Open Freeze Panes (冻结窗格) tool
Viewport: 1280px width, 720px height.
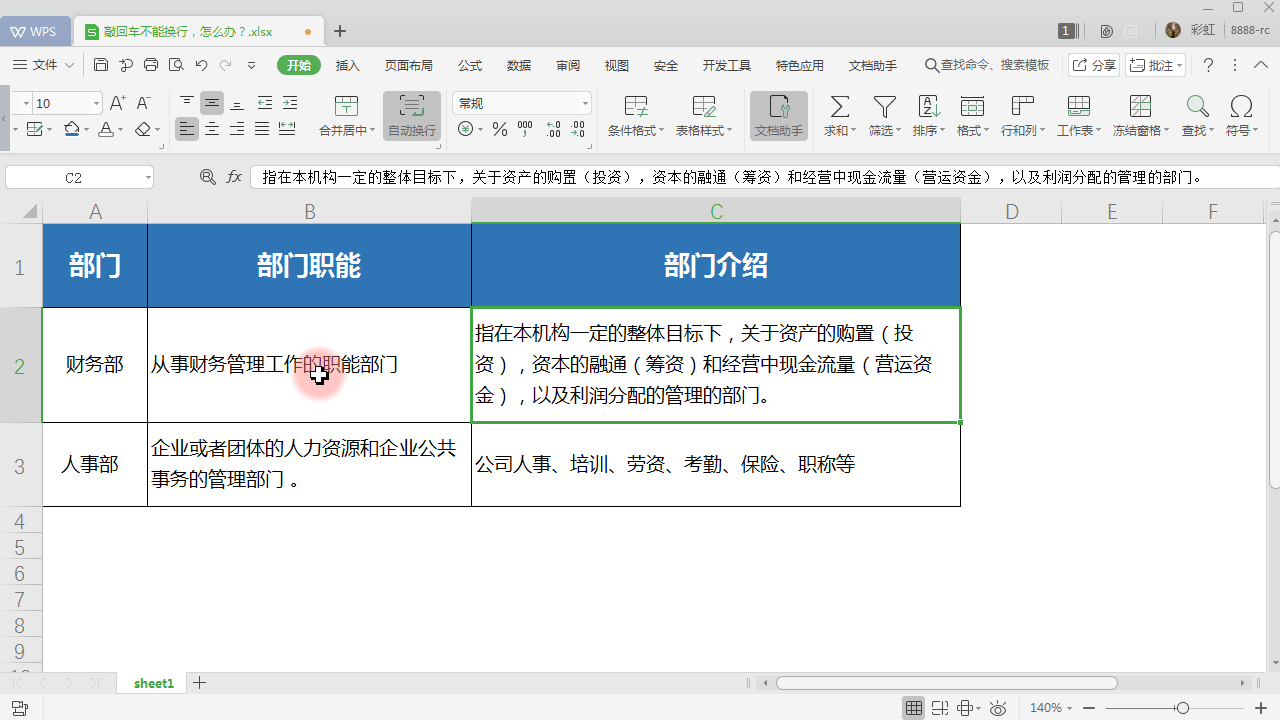[x=1140, y=115]
